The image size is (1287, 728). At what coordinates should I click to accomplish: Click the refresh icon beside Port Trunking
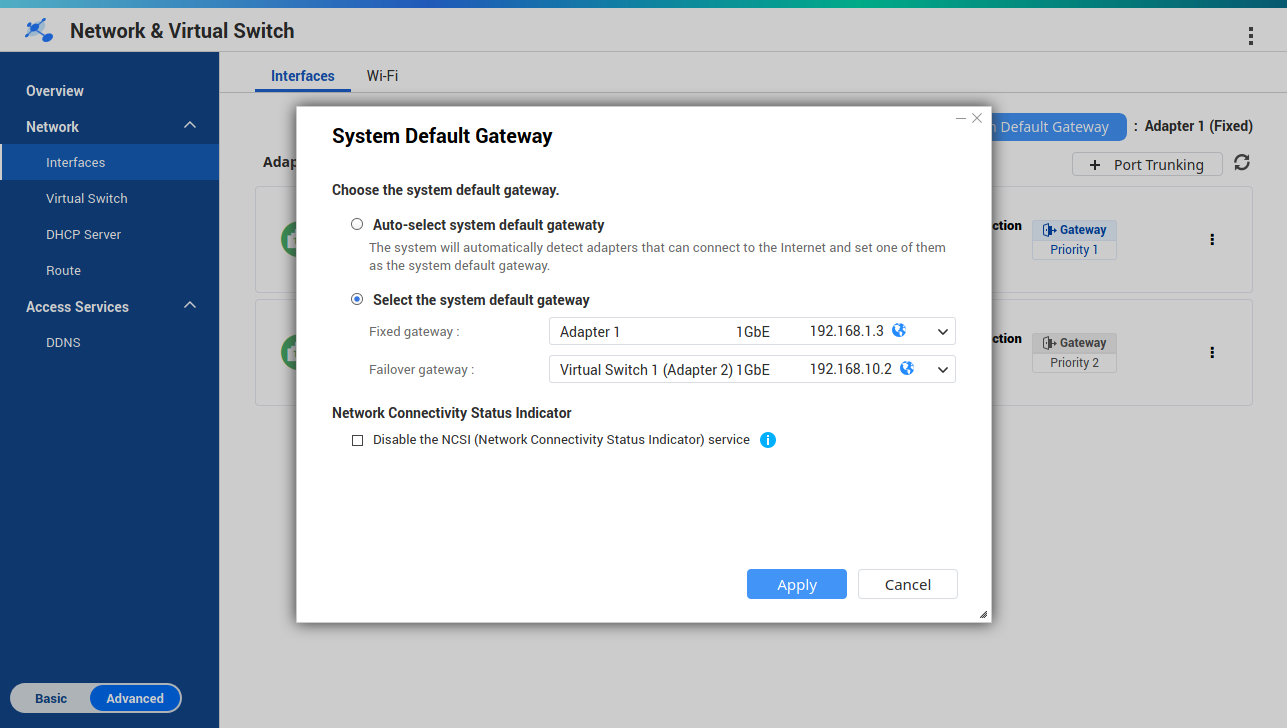click(1242, 163)
